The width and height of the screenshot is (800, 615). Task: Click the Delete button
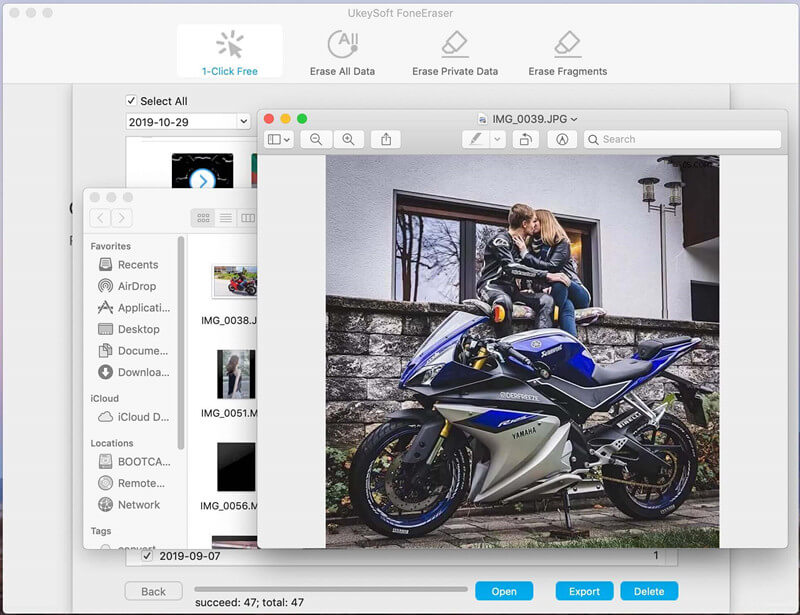click(649, 591)
